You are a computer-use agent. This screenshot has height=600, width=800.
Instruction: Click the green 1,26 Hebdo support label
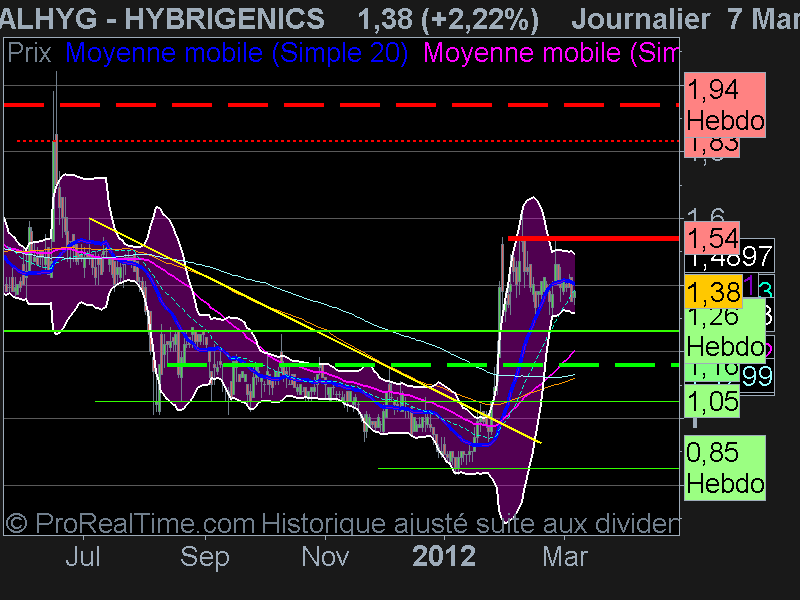725,333
